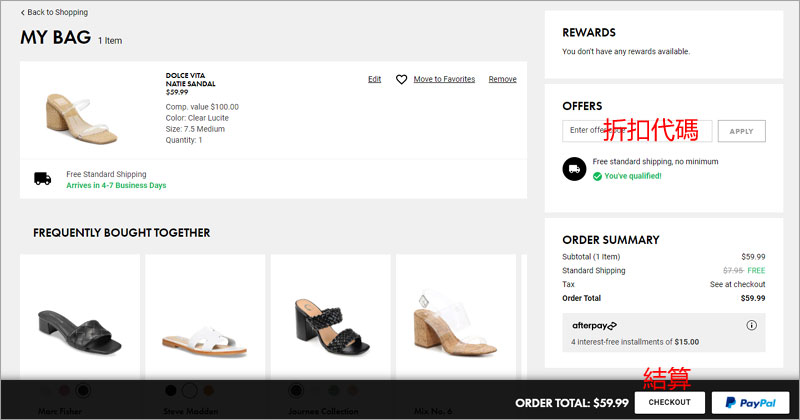Remove the Natie Sandal from bag
Viewport: 800px width, 420px height.
pyautogui.click(x=502, y=79)
